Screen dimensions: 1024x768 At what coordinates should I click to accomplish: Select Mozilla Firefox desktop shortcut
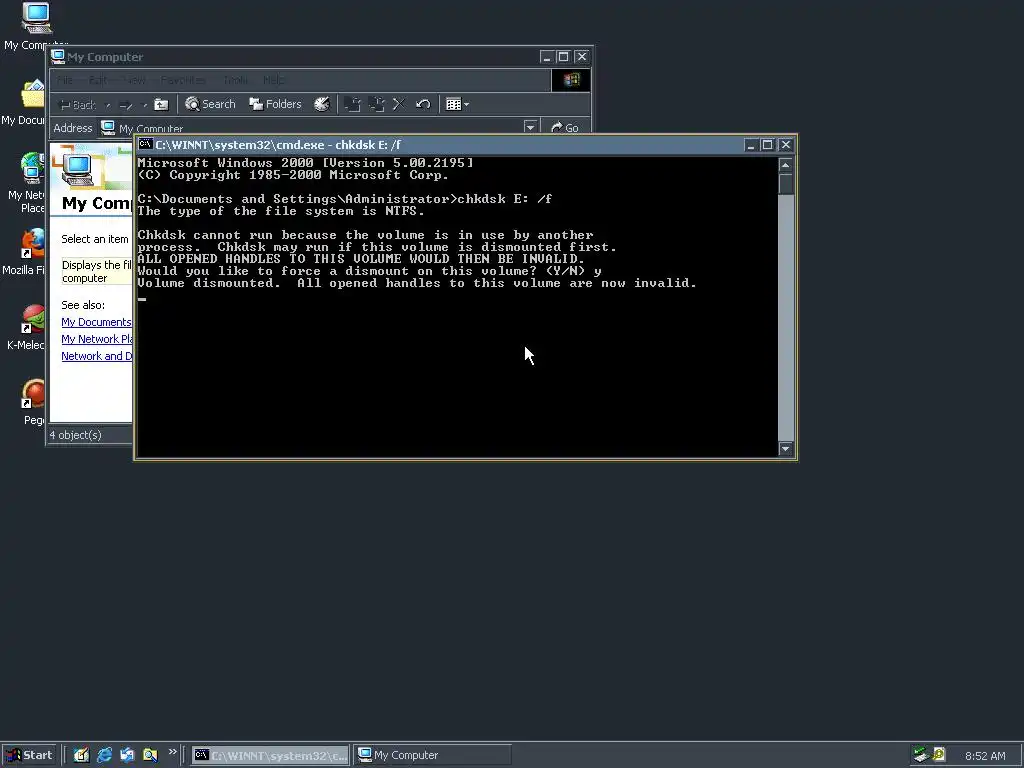25,252
